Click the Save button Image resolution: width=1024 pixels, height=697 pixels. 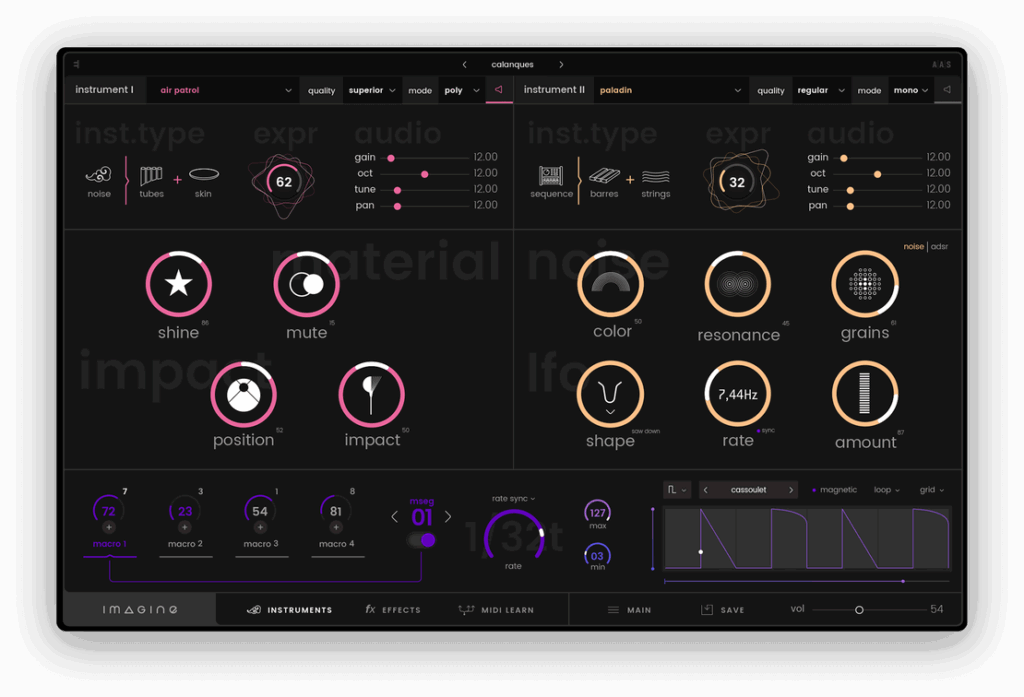click(x=722, y=610)
